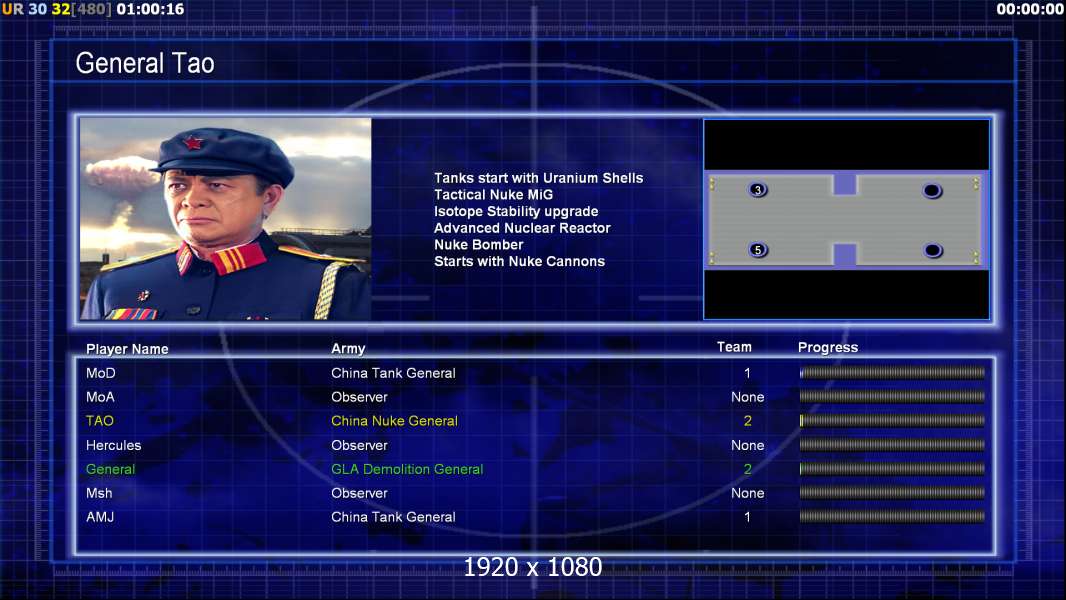
Task: Select the green player name General
Action: click(x=110, y=469)
